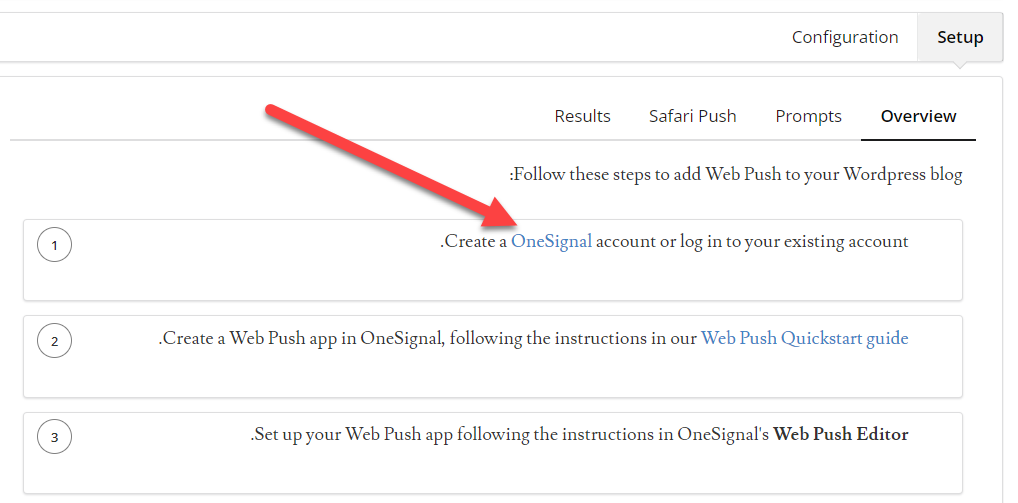Click the bold Web Push Editor text
This screenshot has height=503, width=1018.
pyautogui.click(x=840, y=434)
